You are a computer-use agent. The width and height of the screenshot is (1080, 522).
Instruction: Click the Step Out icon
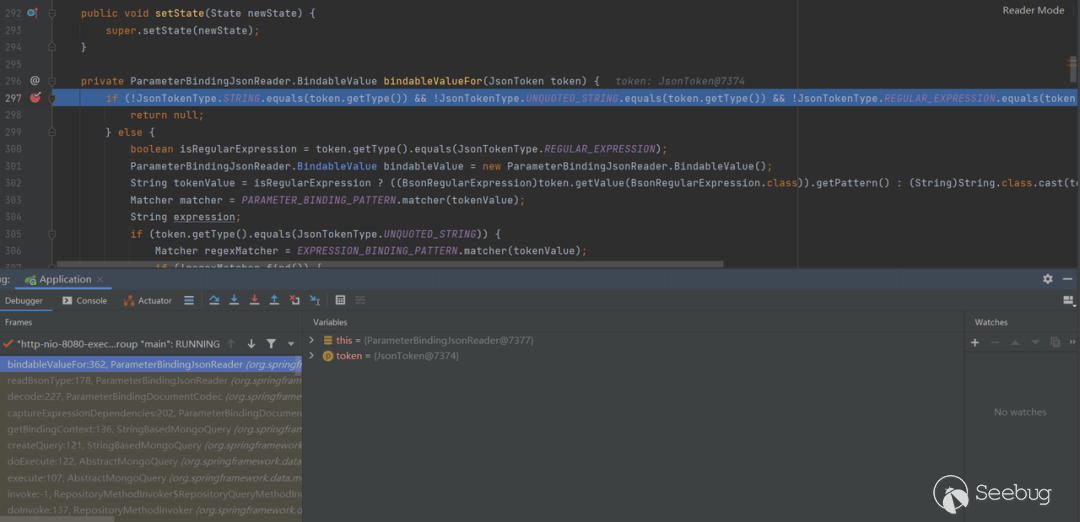(x=274, y=300)
